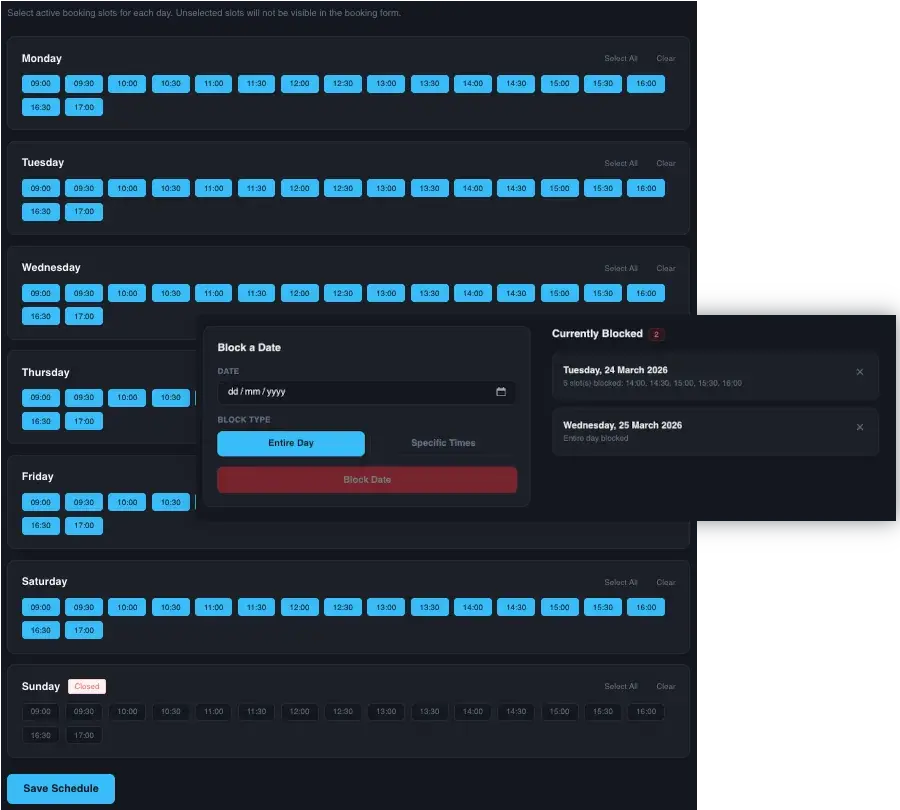The image size is (900, 810).
Task: Open the calendar picker icon in date field
Action: pos(501,392)
